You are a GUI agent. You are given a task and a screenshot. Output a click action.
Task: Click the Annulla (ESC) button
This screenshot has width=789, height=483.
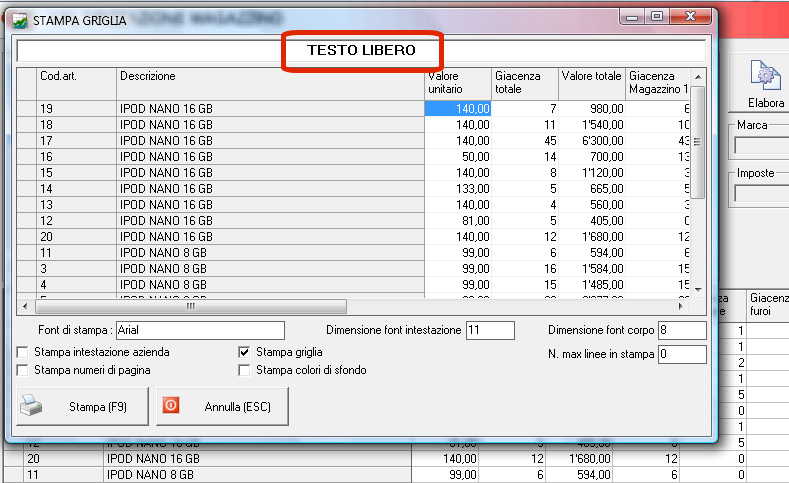tap(222, 406)
